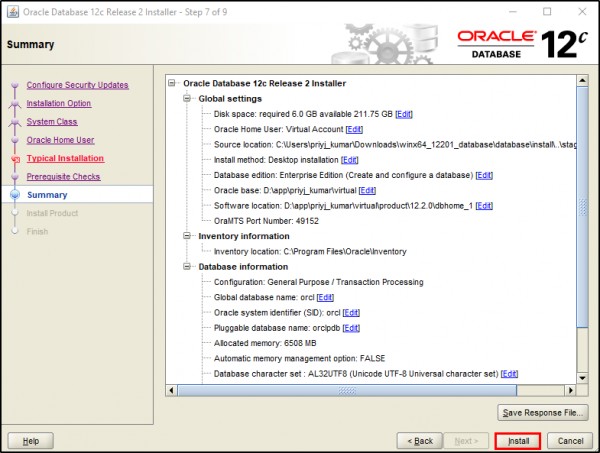Edit the Oracle system identifier SID
600x453 pixels.
351,313
